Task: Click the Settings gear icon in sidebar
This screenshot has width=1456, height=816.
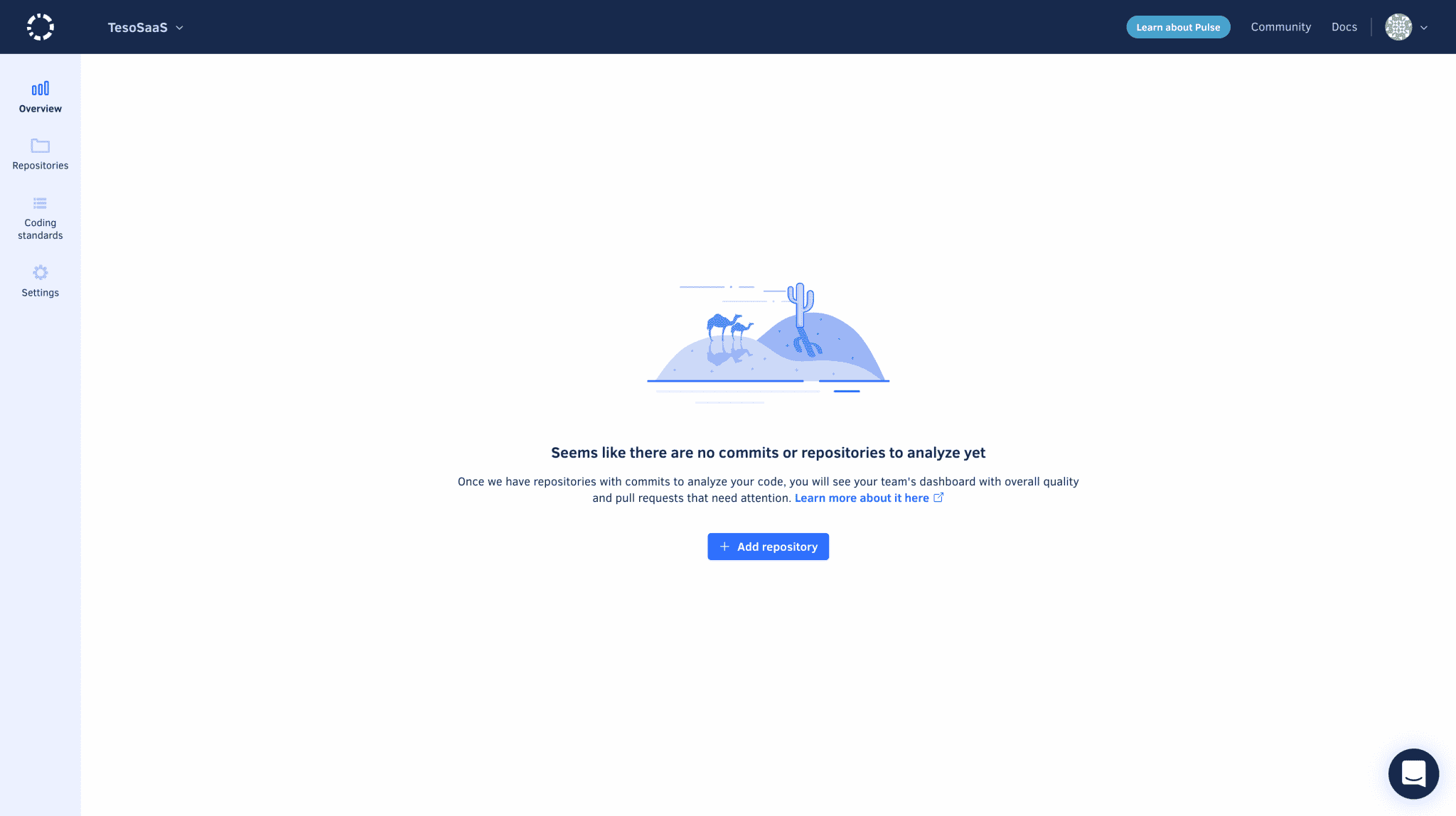Action: [40, 271]
